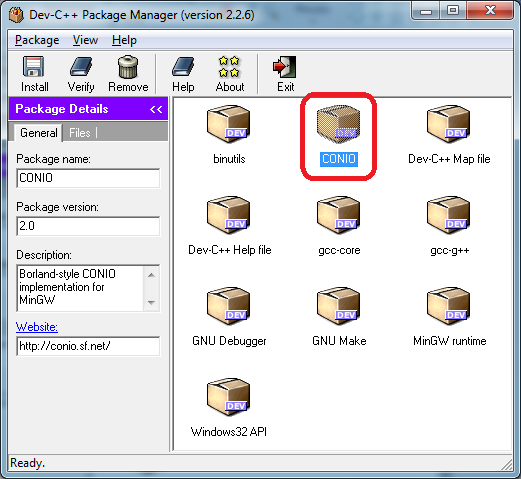Click the description scroll down arrow
Image resolution: width=521 pixels, height=479 pixels.
[x=151, y=302]
